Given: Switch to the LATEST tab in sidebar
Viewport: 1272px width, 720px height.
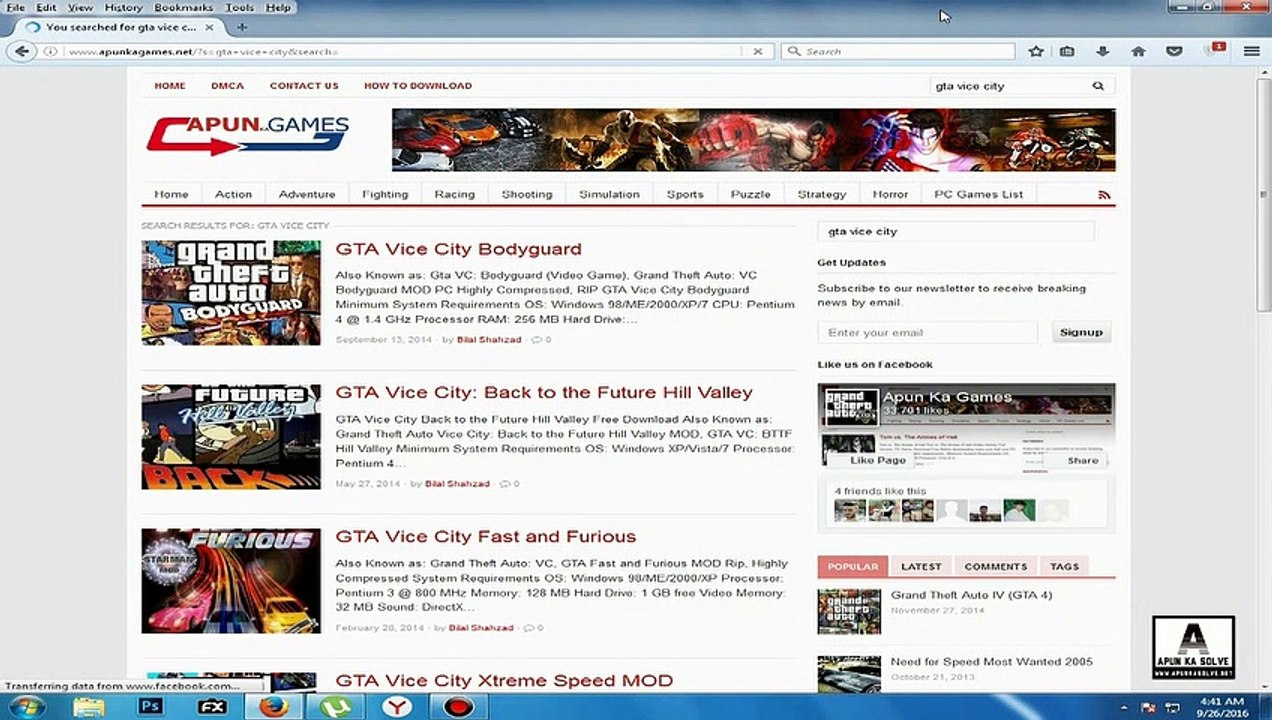Looking at the screenshot, I should click(921, 567).
